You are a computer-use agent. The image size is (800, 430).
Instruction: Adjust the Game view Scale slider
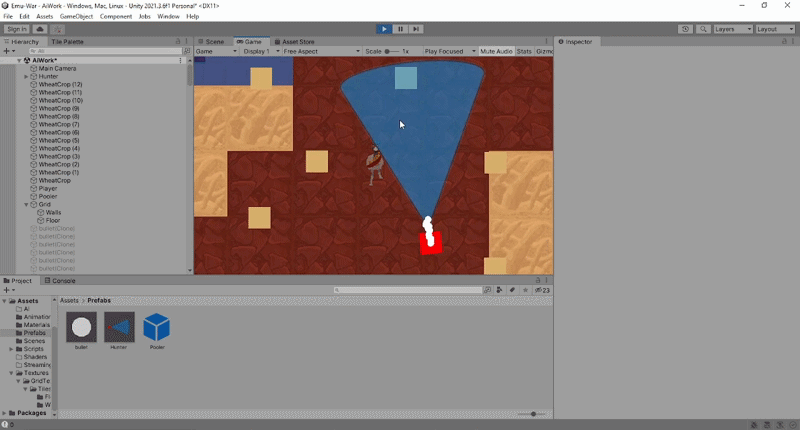390,51
